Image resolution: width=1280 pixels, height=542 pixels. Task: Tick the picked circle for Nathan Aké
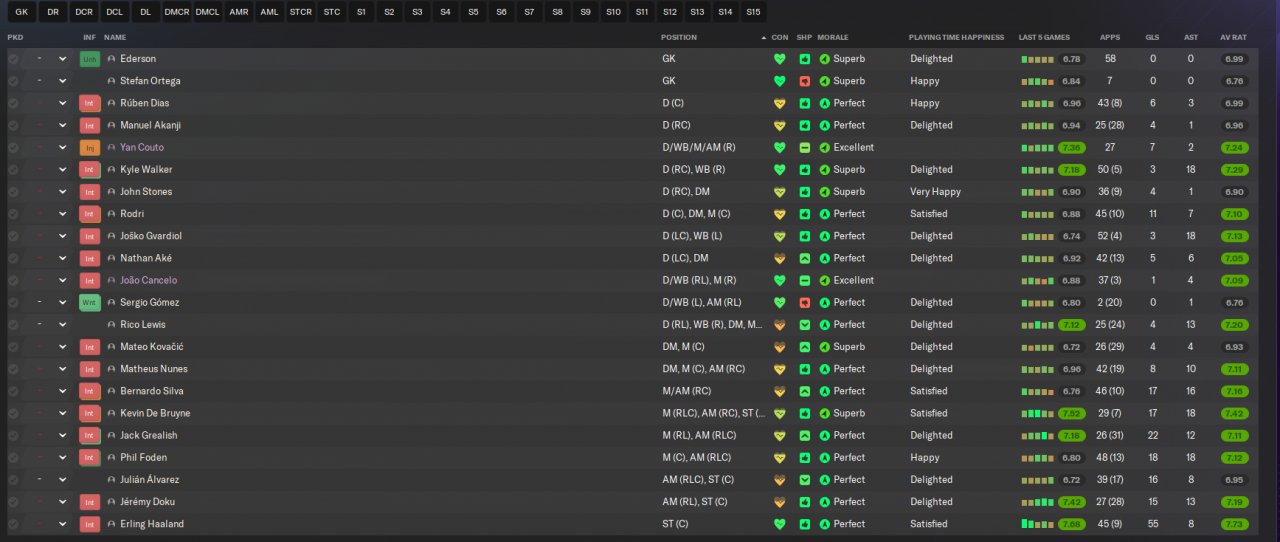[13, 258]
